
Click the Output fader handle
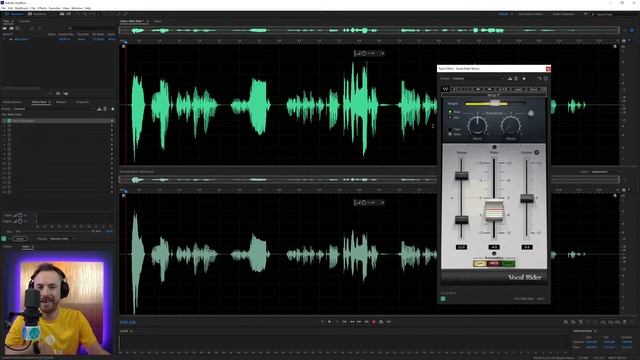527,199
